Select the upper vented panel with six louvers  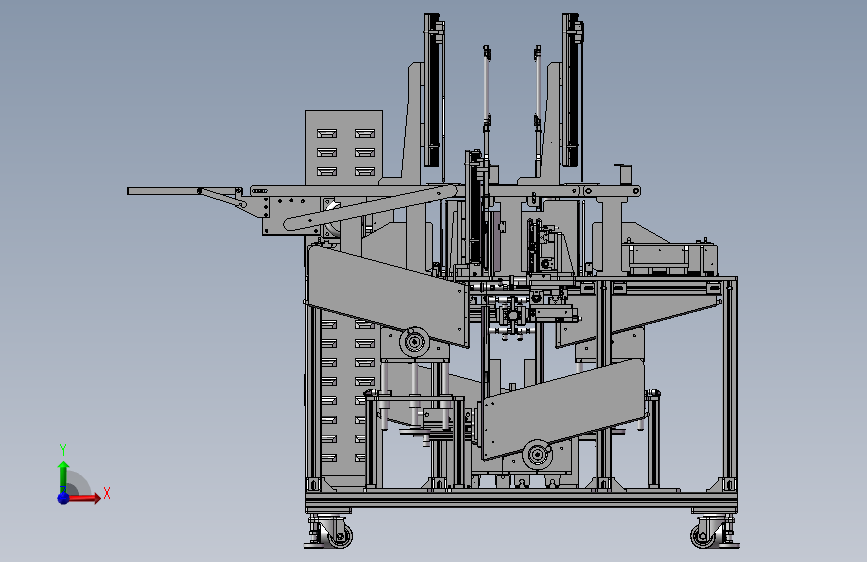[344, 147]
